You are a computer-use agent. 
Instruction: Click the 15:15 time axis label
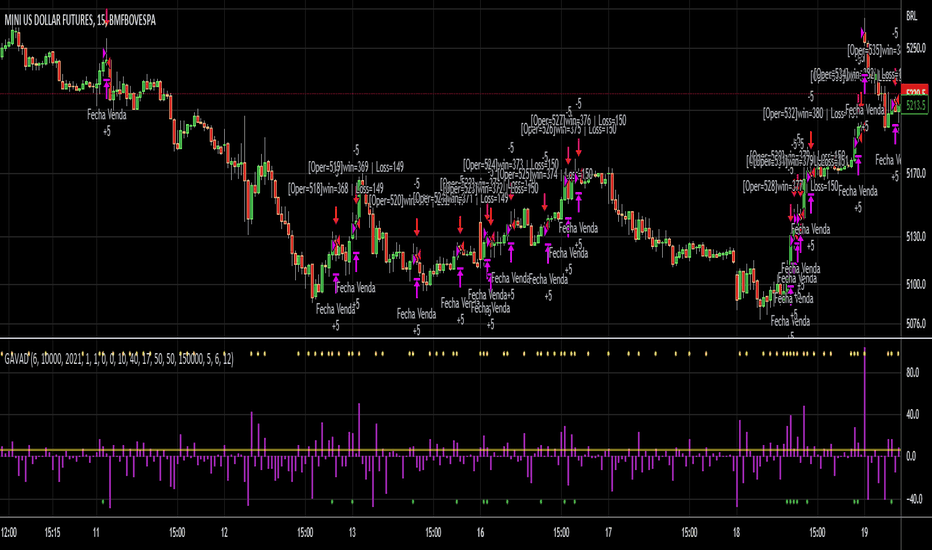tap(52, 533)
